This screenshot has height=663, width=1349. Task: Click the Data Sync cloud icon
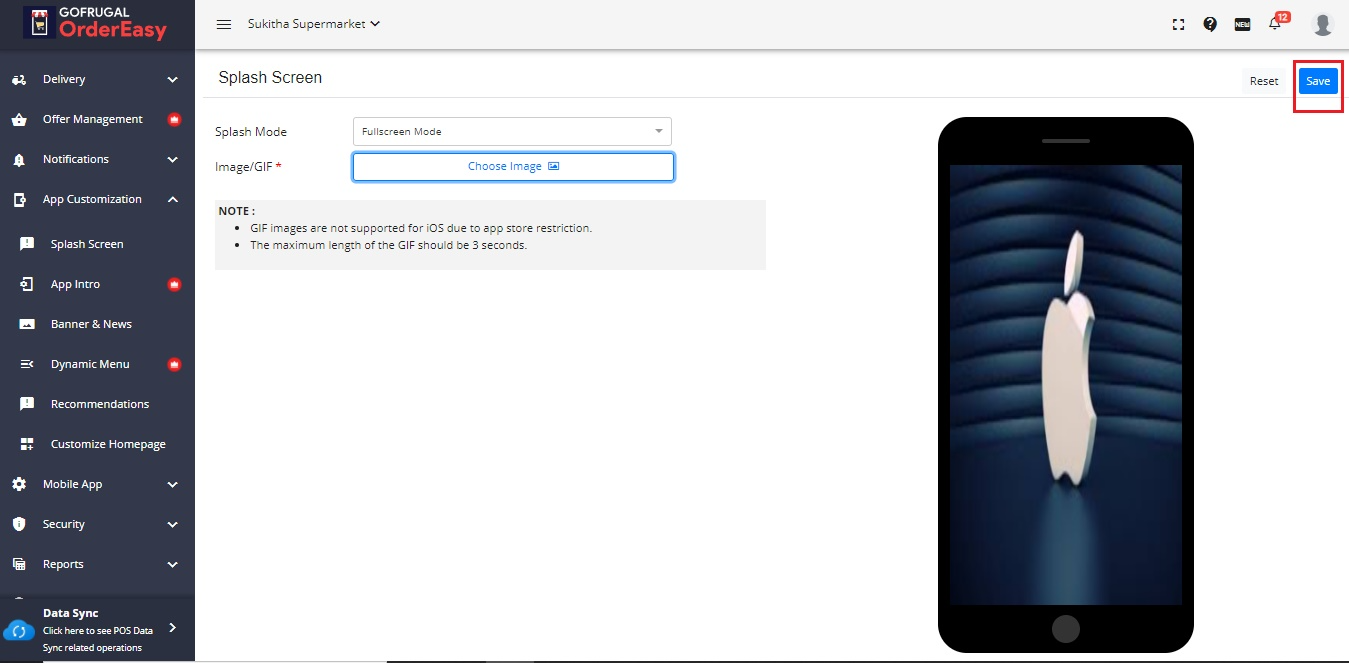19,631
